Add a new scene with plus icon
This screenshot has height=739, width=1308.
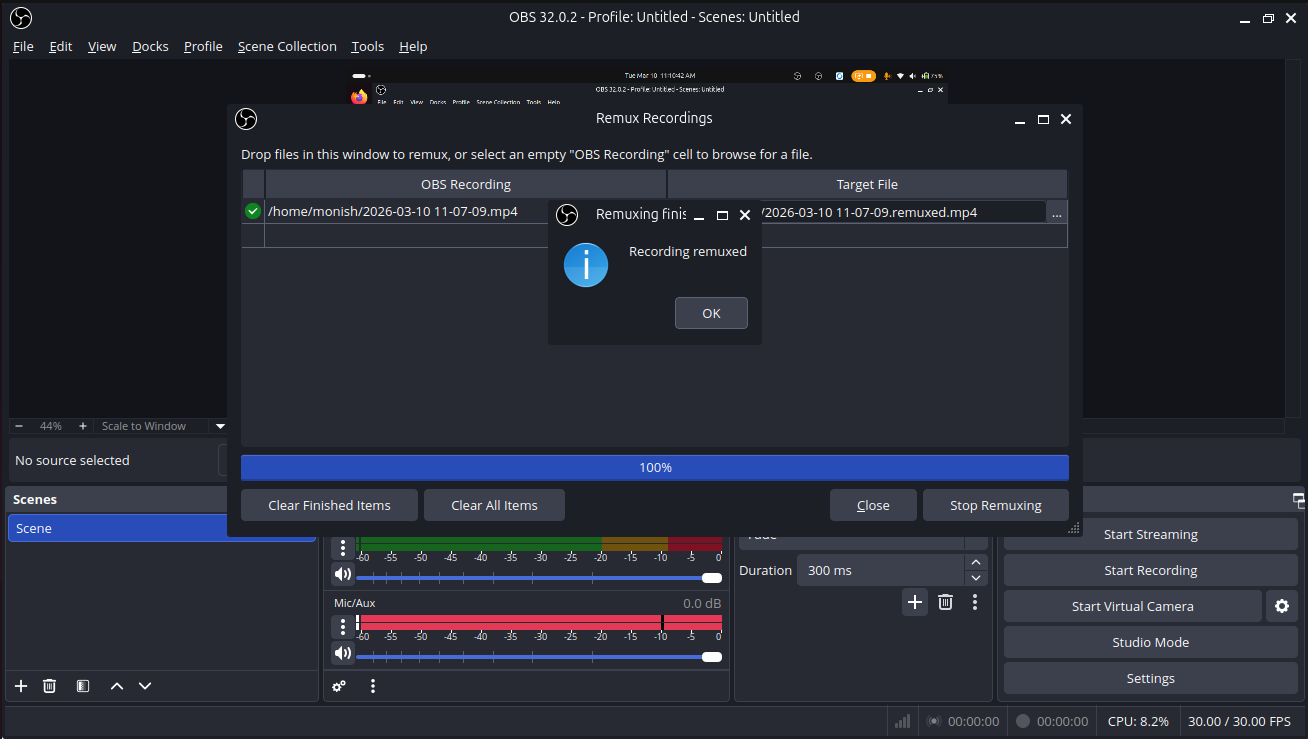click(21, 686)
